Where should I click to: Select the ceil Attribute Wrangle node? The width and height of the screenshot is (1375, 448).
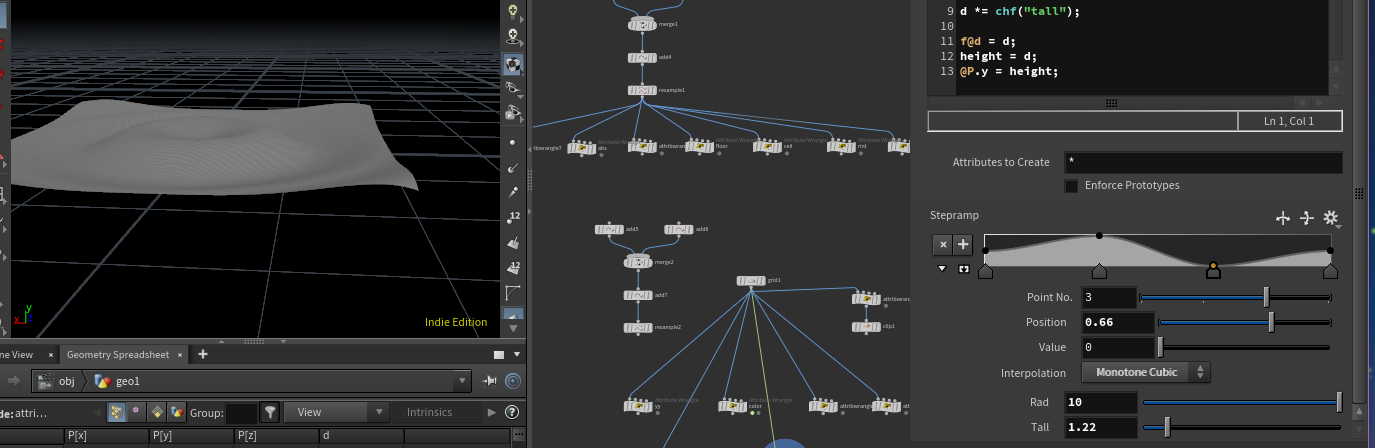[x=768, y=146]
